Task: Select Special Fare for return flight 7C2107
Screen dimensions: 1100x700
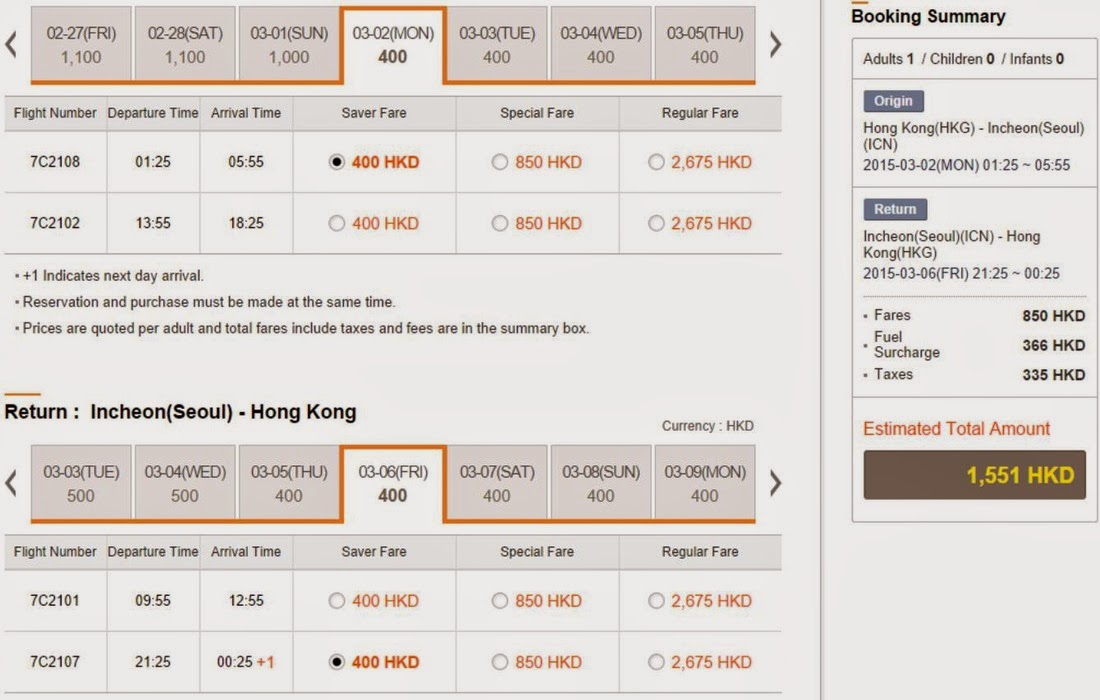Action: pyautogui.click(x=500, y=662)
